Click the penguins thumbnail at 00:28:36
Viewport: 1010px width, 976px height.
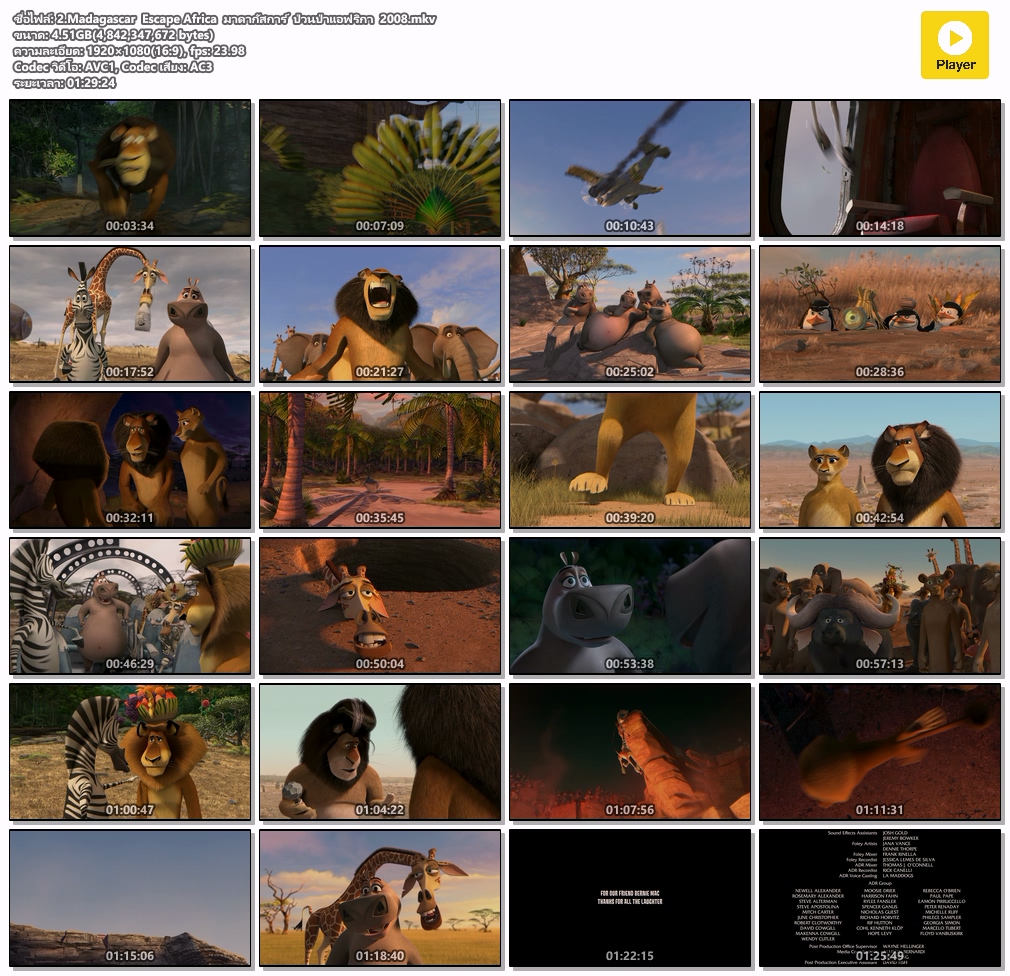pyautogui.click(x=880, y=314)
